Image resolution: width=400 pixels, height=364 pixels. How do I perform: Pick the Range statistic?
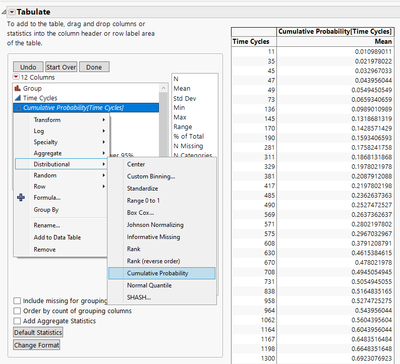[x=182, y=127]
